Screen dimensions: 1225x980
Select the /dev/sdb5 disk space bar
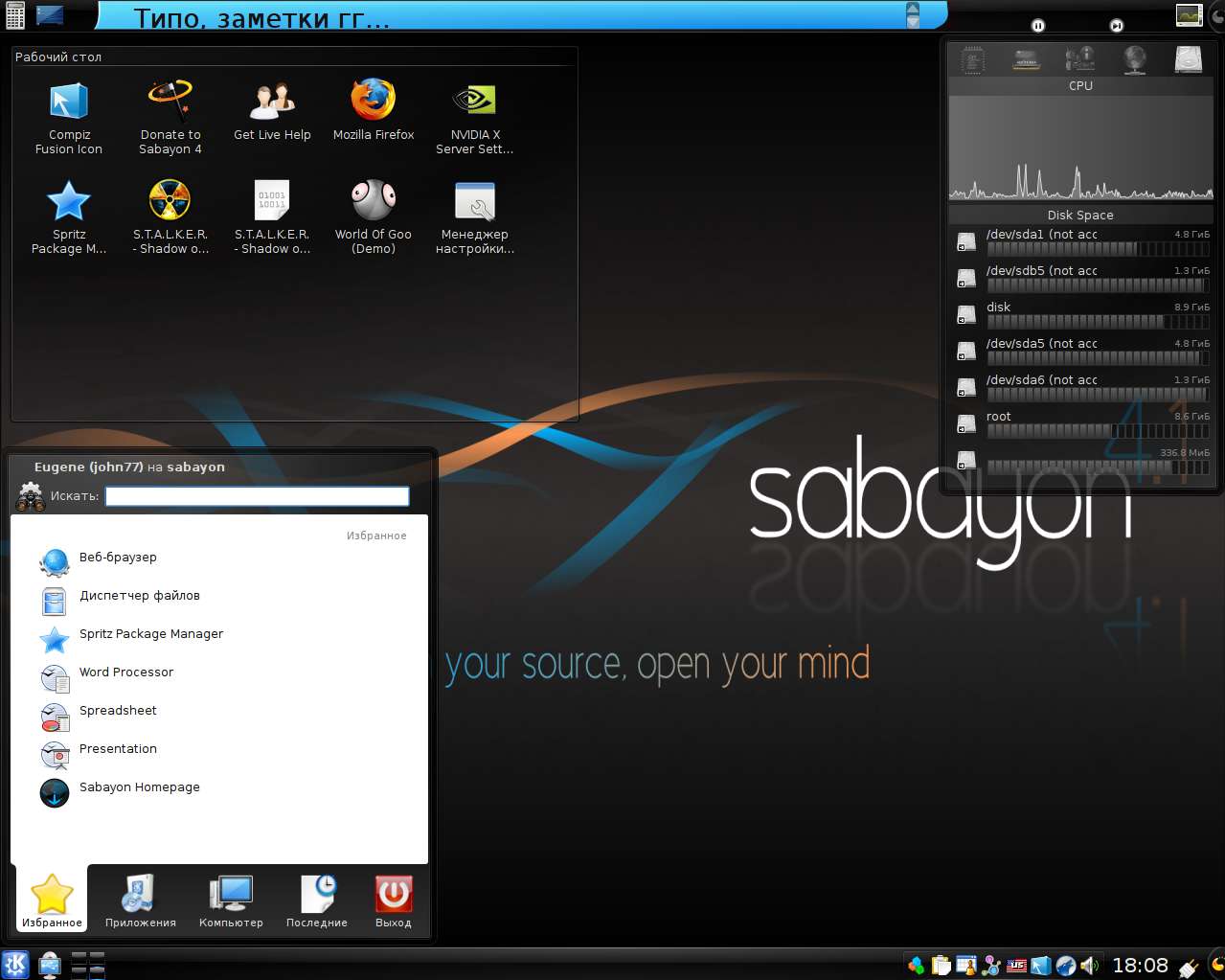(1099, 285)
